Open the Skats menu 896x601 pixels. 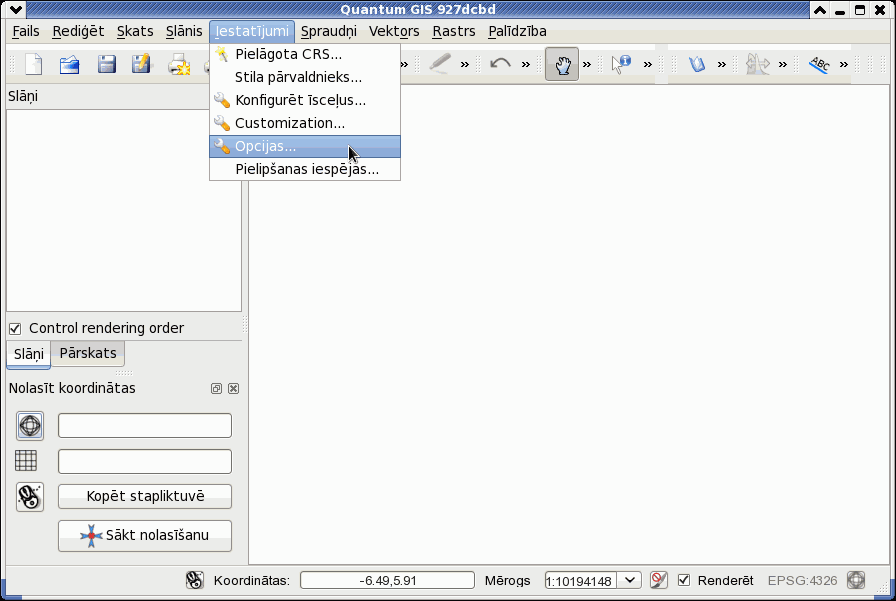[135, 31]
